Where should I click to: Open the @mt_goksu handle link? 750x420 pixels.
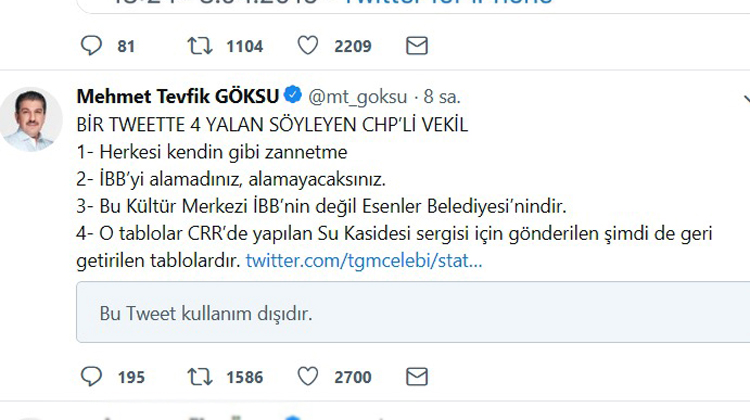point(358,97)
